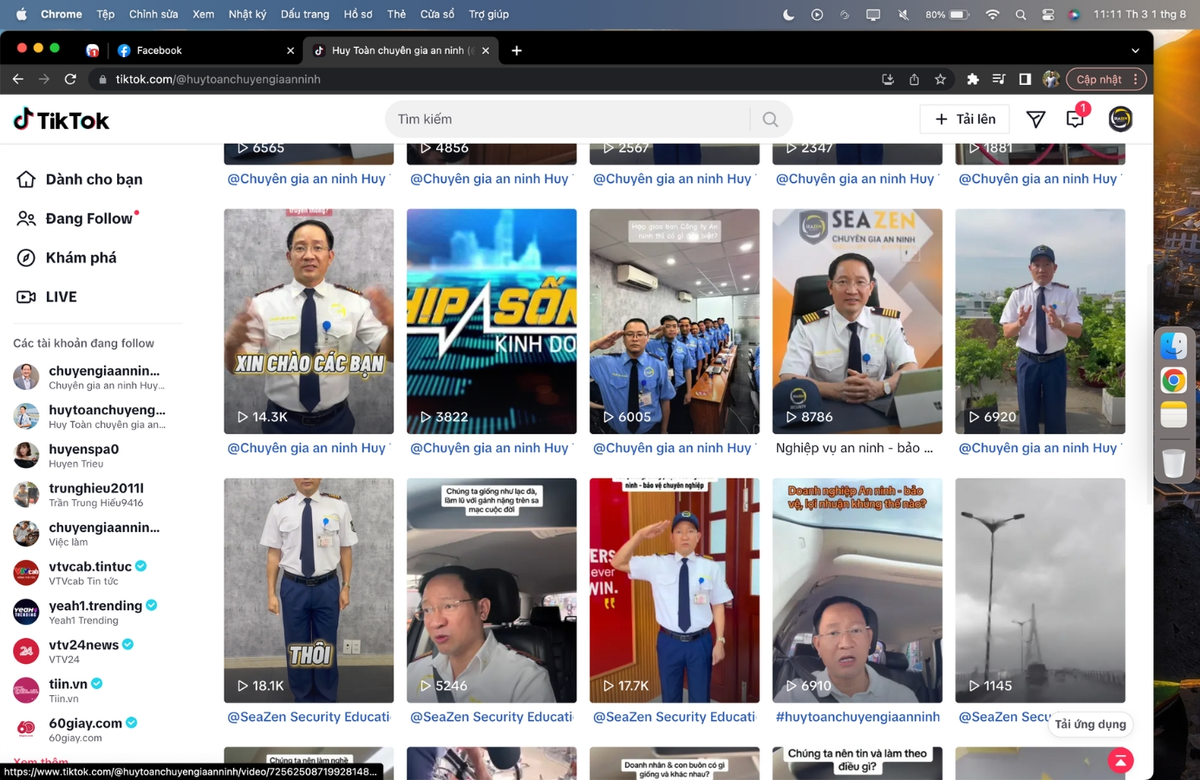
Task: Open the paper-plane messages icon
Action: 1036,119
